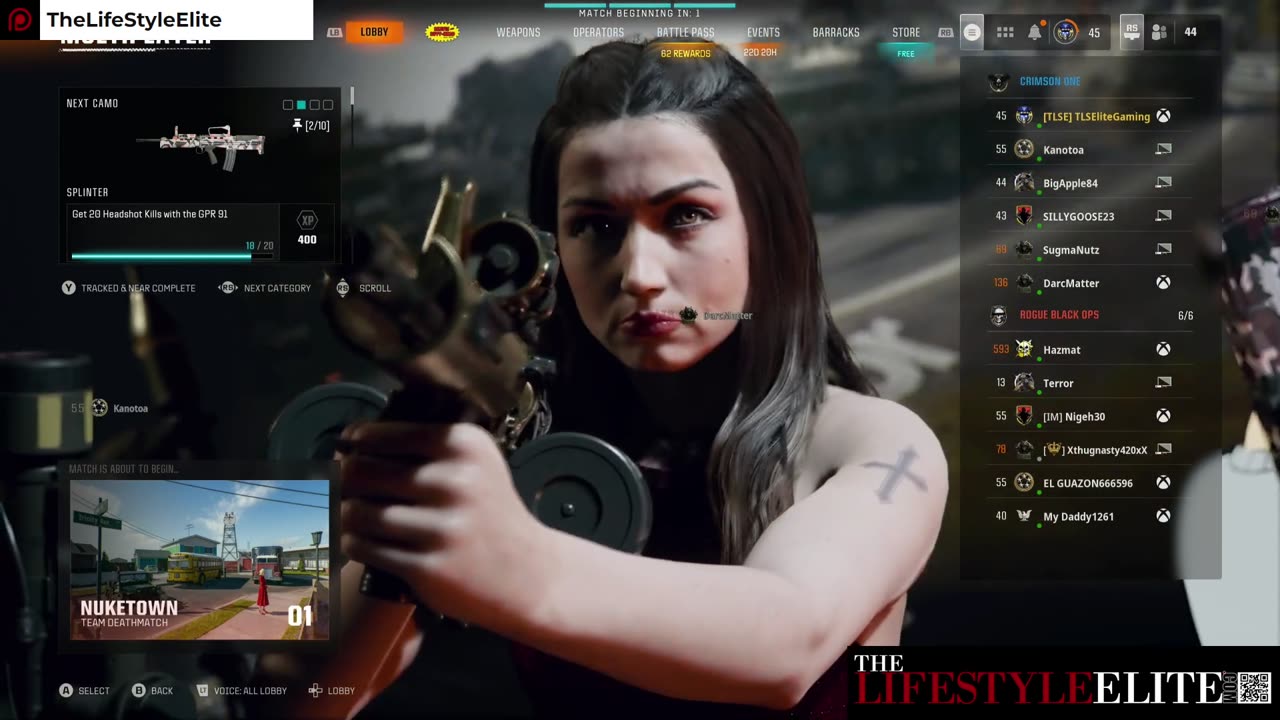Open the hamburger menu icon in top bar

pyautogui.click(x=972, y=32)
